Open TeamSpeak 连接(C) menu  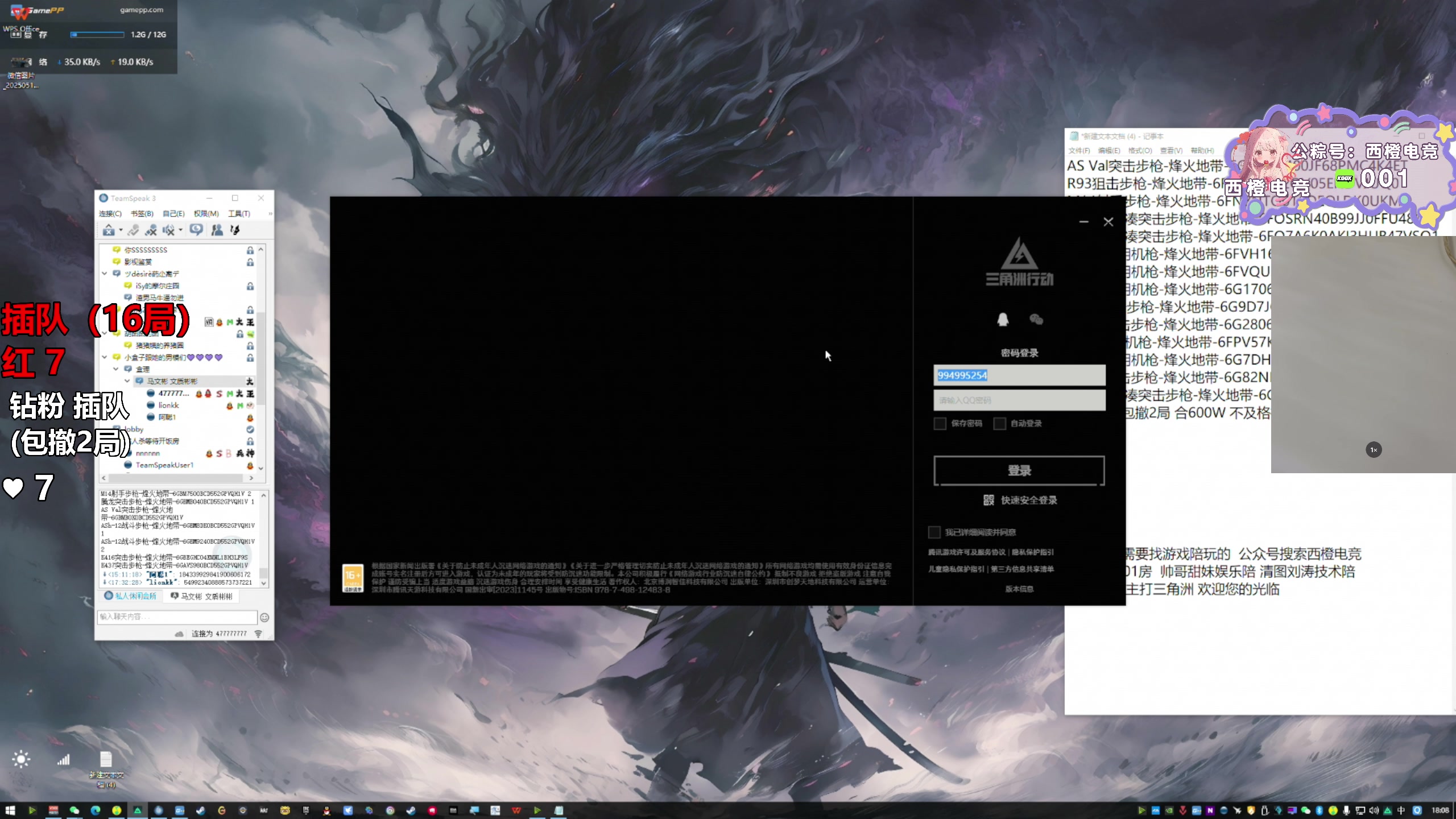(110, 214)
